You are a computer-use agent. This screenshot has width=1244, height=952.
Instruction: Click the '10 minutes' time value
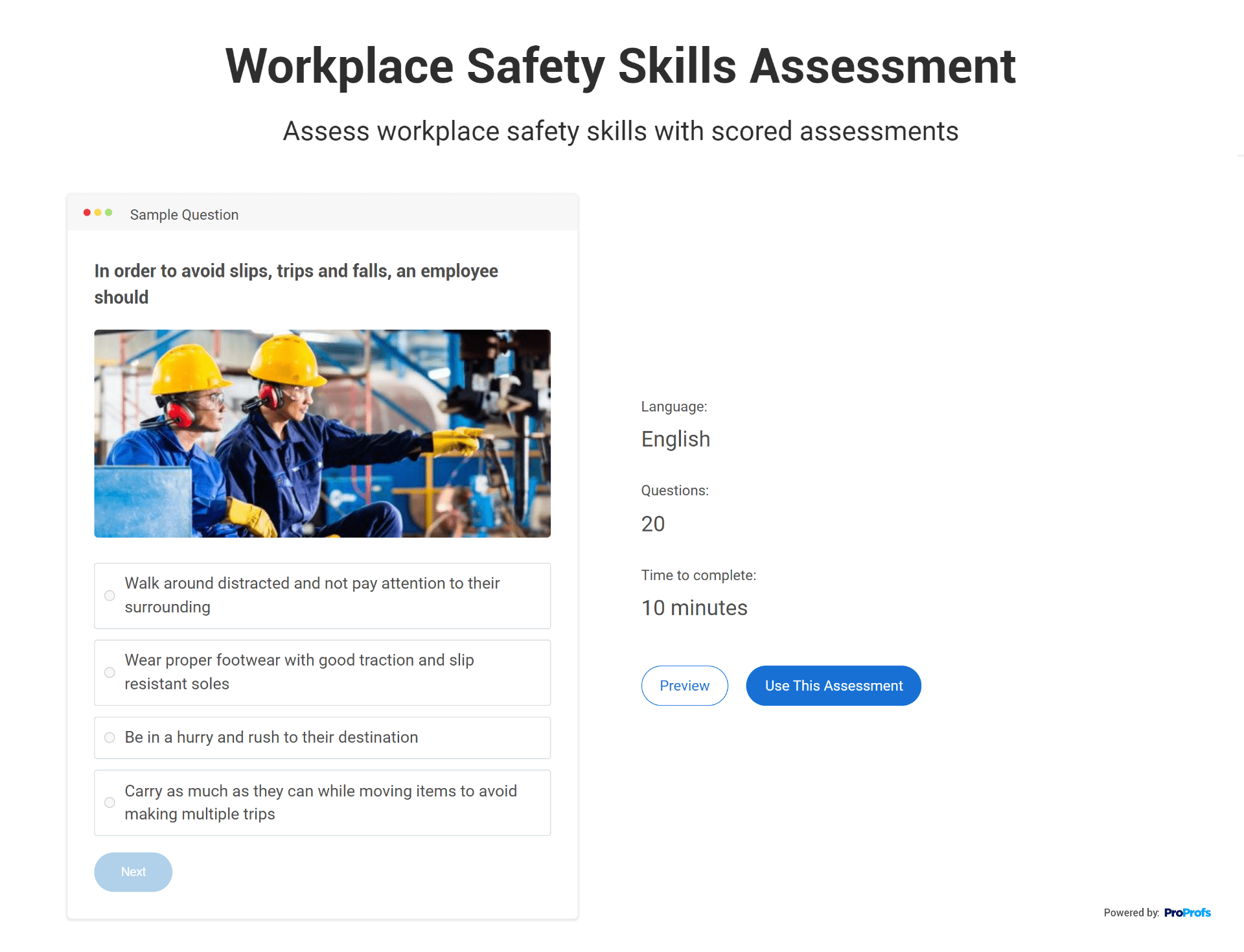click(x=694, y=608)
